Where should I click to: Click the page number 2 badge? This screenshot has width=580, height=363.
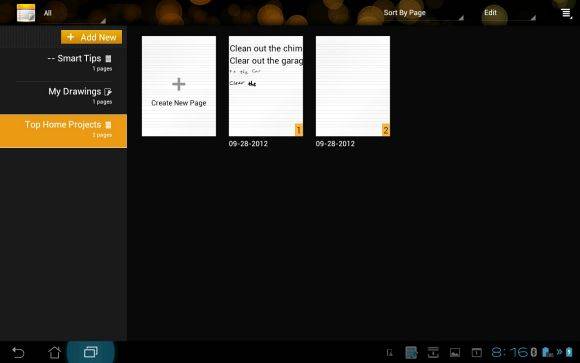(386, 130)
